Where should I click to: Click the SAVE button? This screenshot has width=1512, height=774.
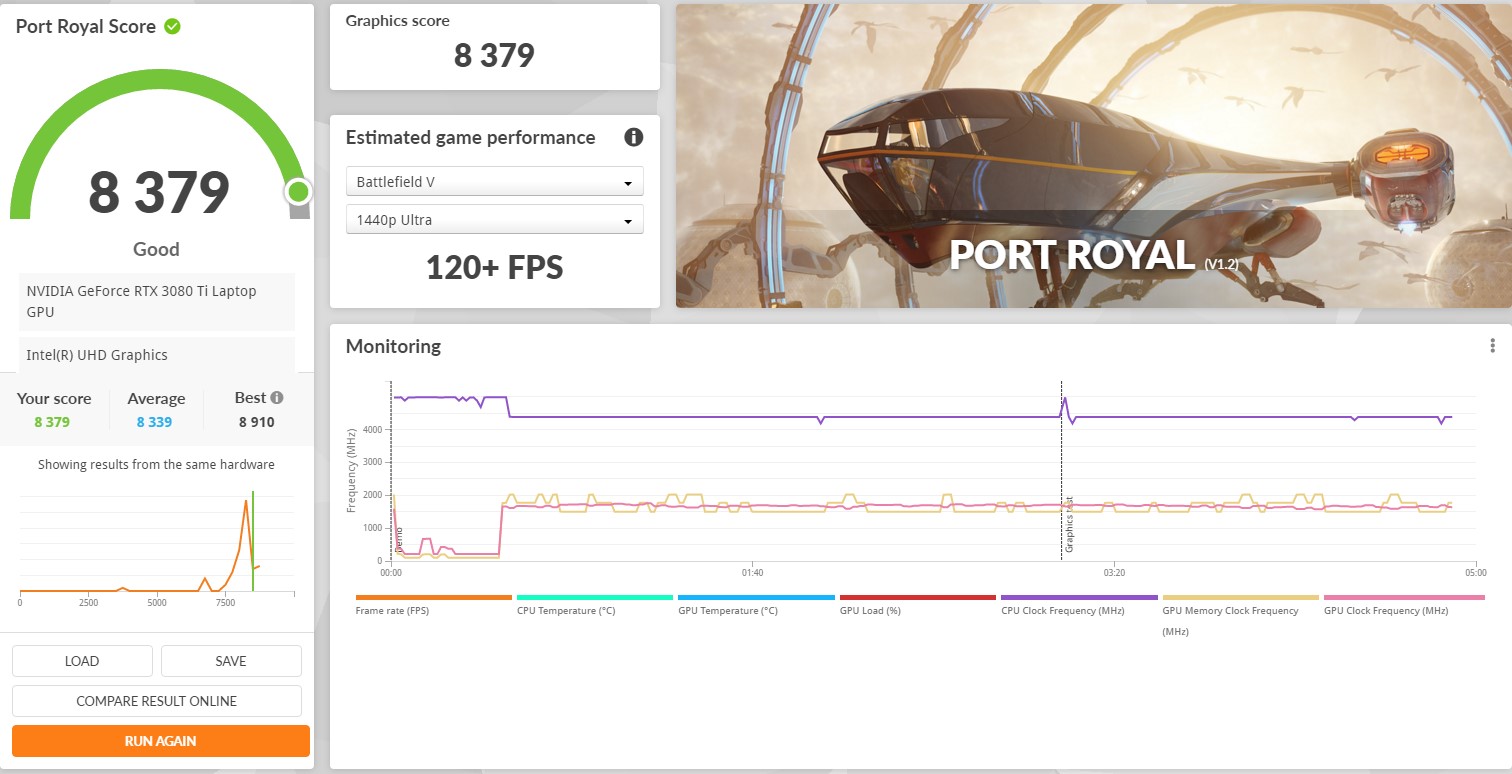(x=231, y=661)
